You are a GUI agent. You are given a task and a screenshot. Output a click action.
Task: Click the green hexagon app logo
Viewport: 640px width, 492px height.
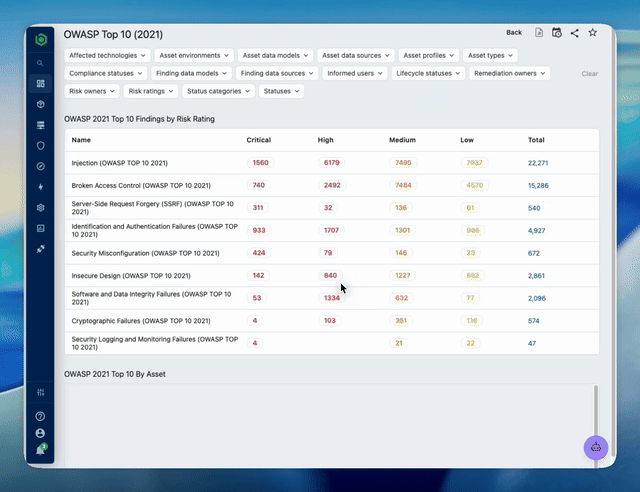[x=41, y=40]
